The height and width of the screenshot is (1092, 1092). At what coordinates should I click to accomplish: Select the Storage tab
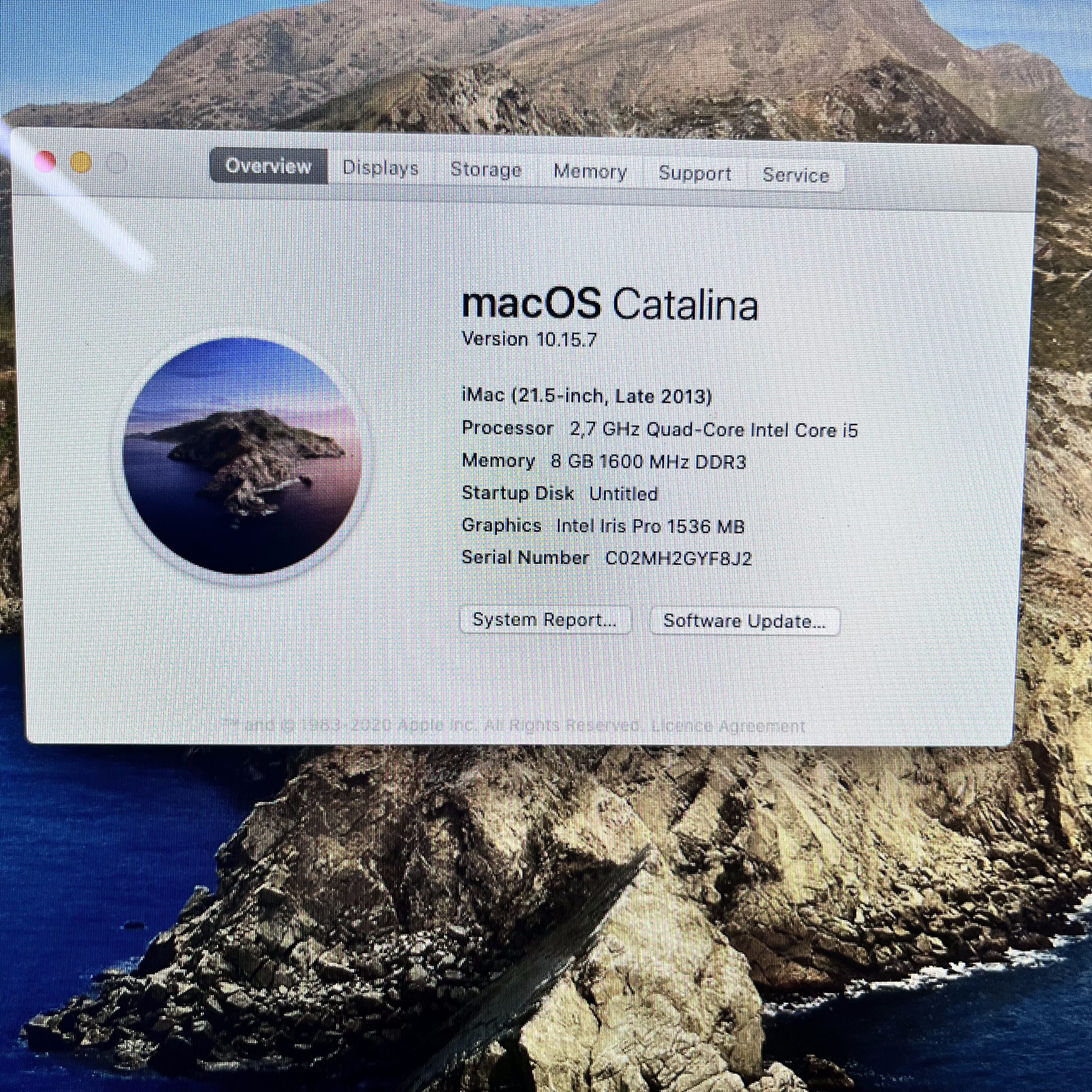click(486, 170)
